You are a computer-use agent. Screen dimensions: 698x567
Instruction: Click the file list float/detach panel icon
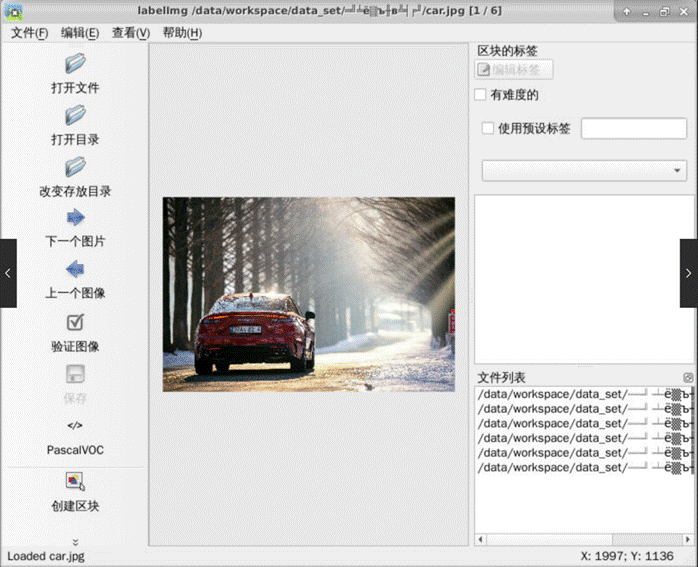688,378
